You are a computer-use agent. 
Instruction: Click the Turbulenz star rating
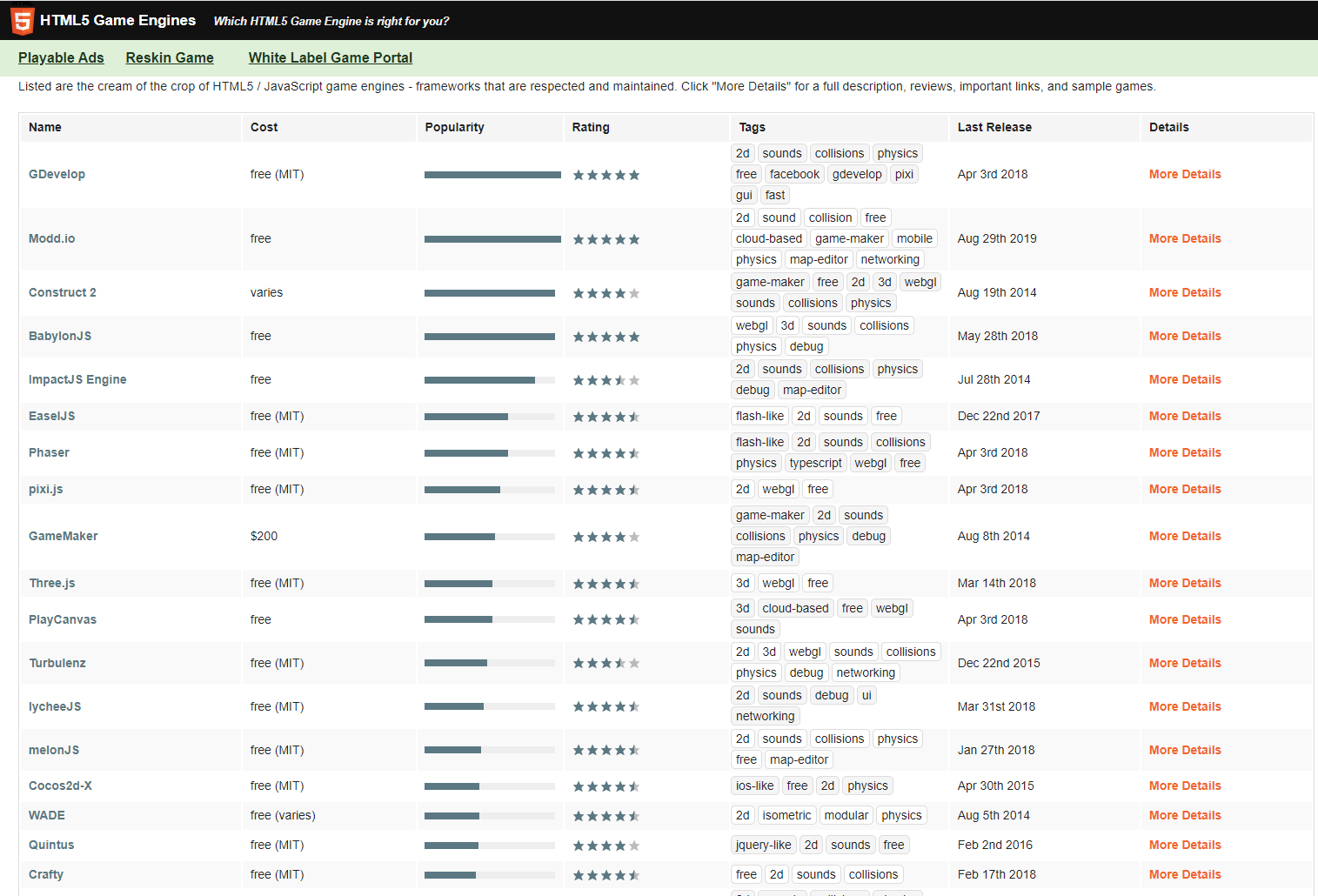[606, 663]
